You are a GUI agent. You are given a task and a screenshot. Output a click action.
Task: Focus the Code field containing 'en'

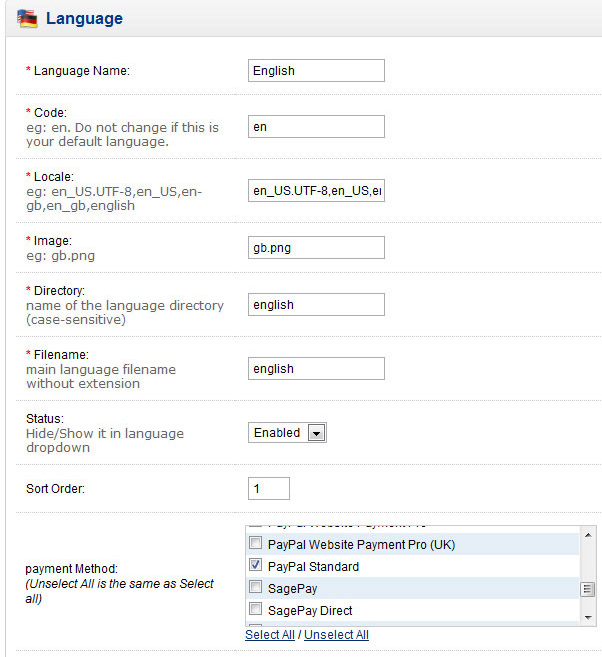click(x=316, y=127)
